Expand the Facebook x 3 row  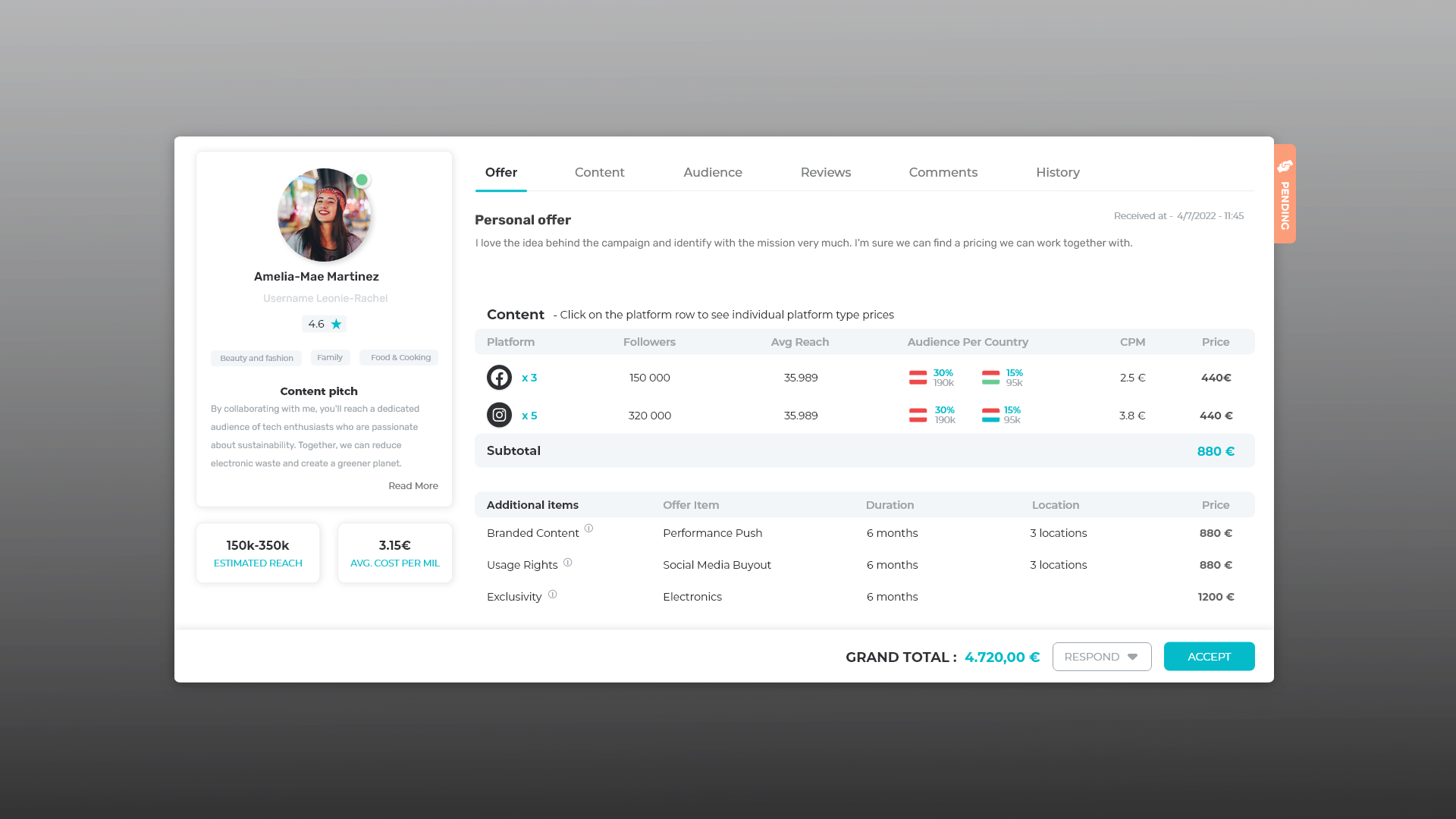pos(529,378)
